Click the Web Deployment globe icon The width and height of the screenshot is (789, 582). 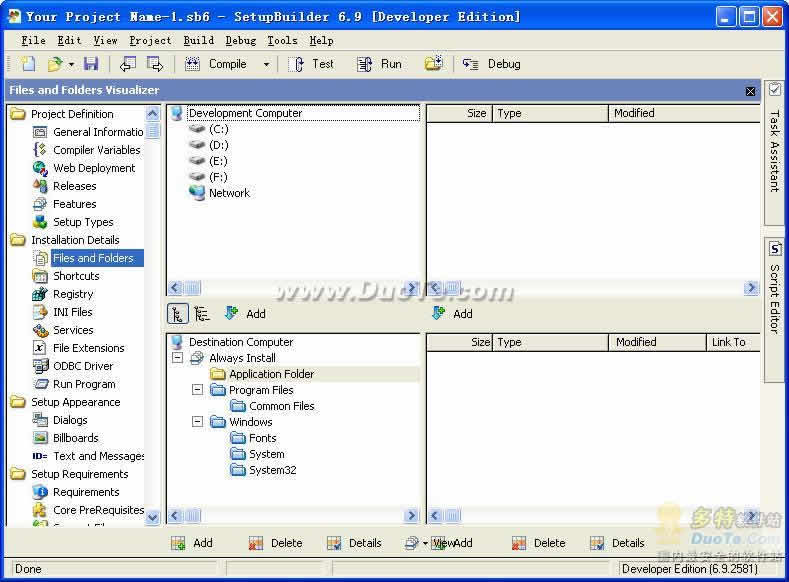40,168
